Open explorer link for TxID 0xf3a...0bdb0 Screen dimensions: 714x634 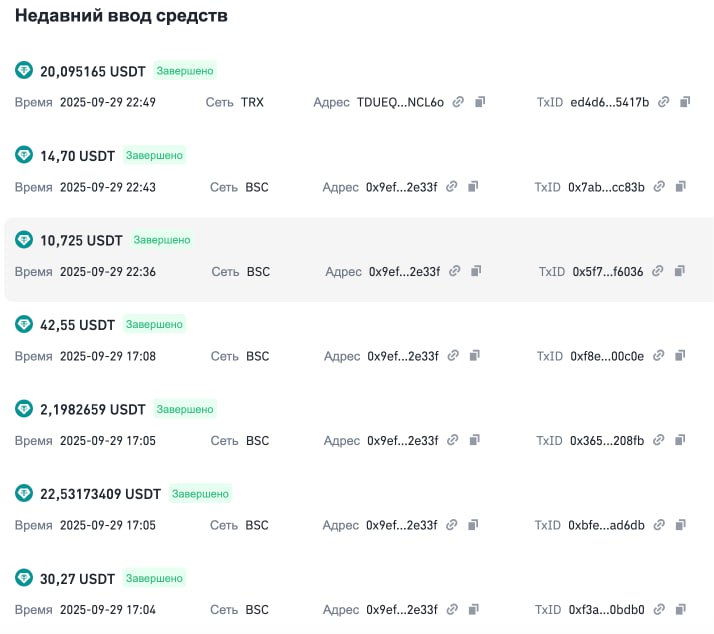click(658, 609)
